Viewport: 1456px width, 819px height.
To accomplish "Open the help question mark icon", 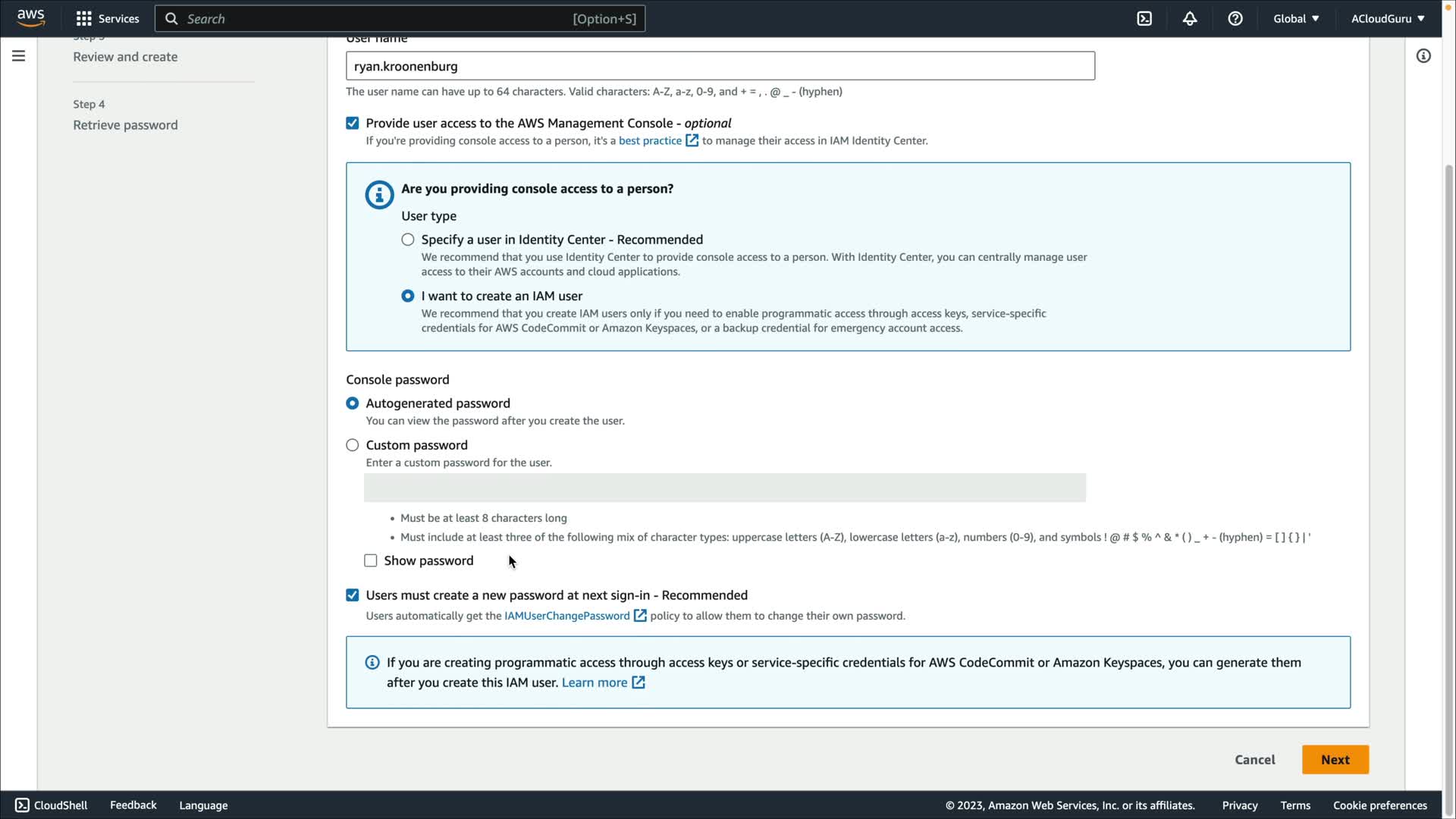I will point(1235,18).
